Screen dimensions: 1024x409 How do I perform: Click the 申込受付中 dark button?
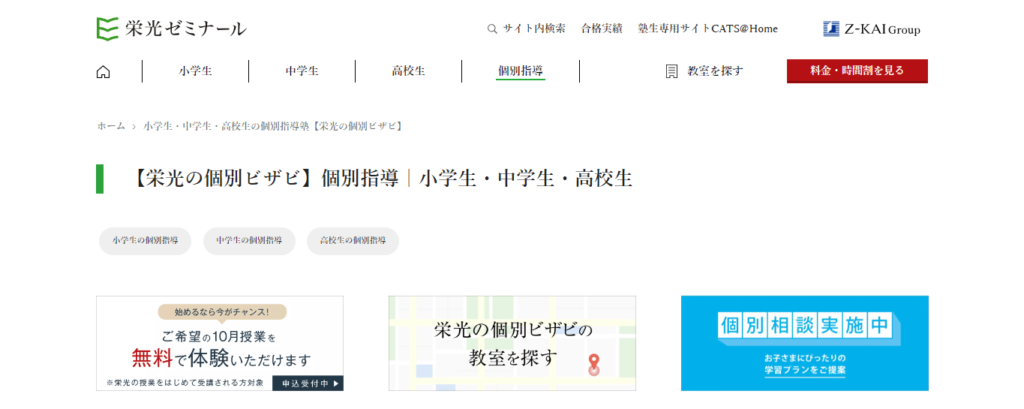(x=308, y=384)
